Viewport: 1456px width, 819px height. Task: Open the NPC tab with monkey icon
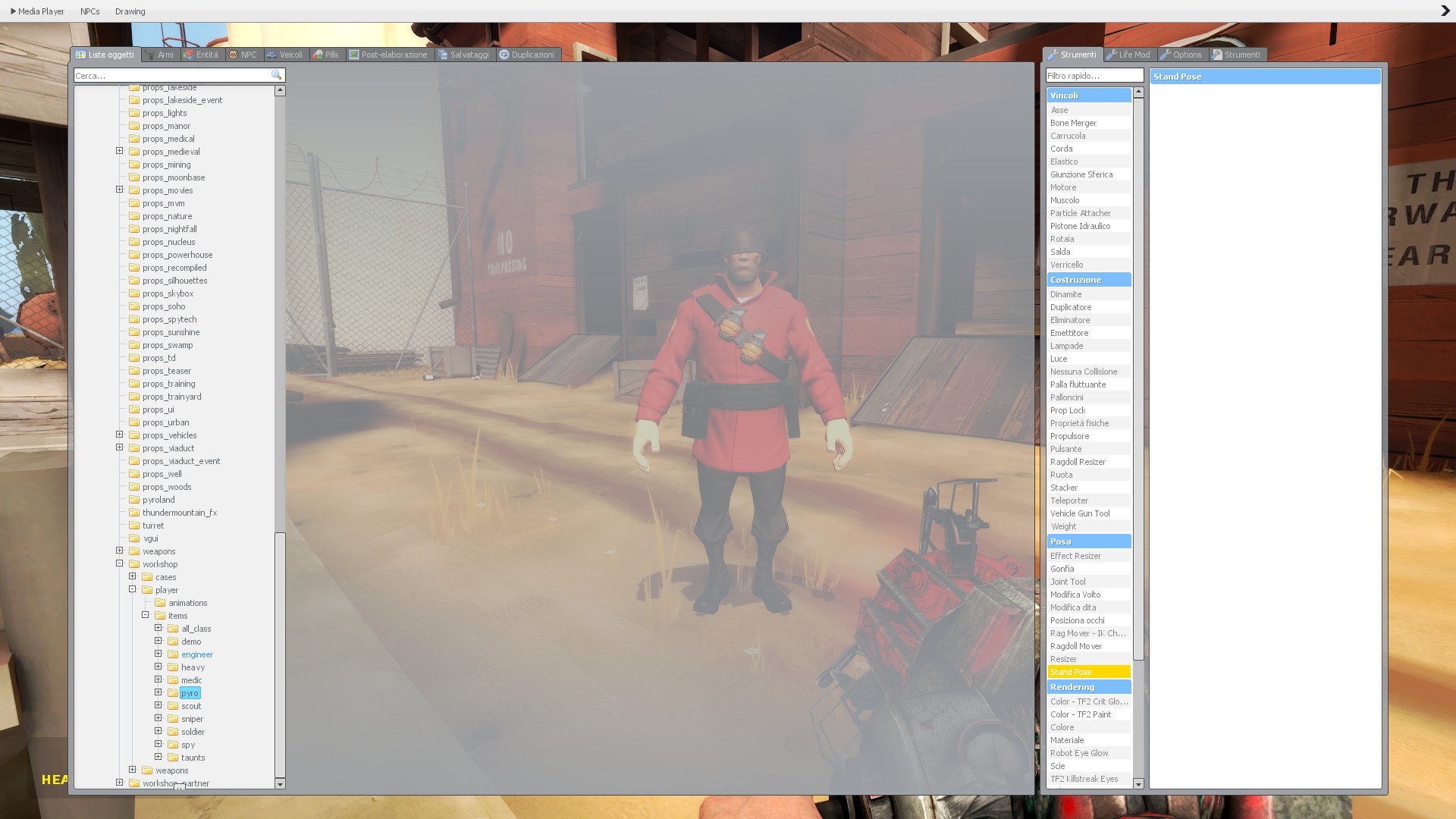click(x=243, y=55)
